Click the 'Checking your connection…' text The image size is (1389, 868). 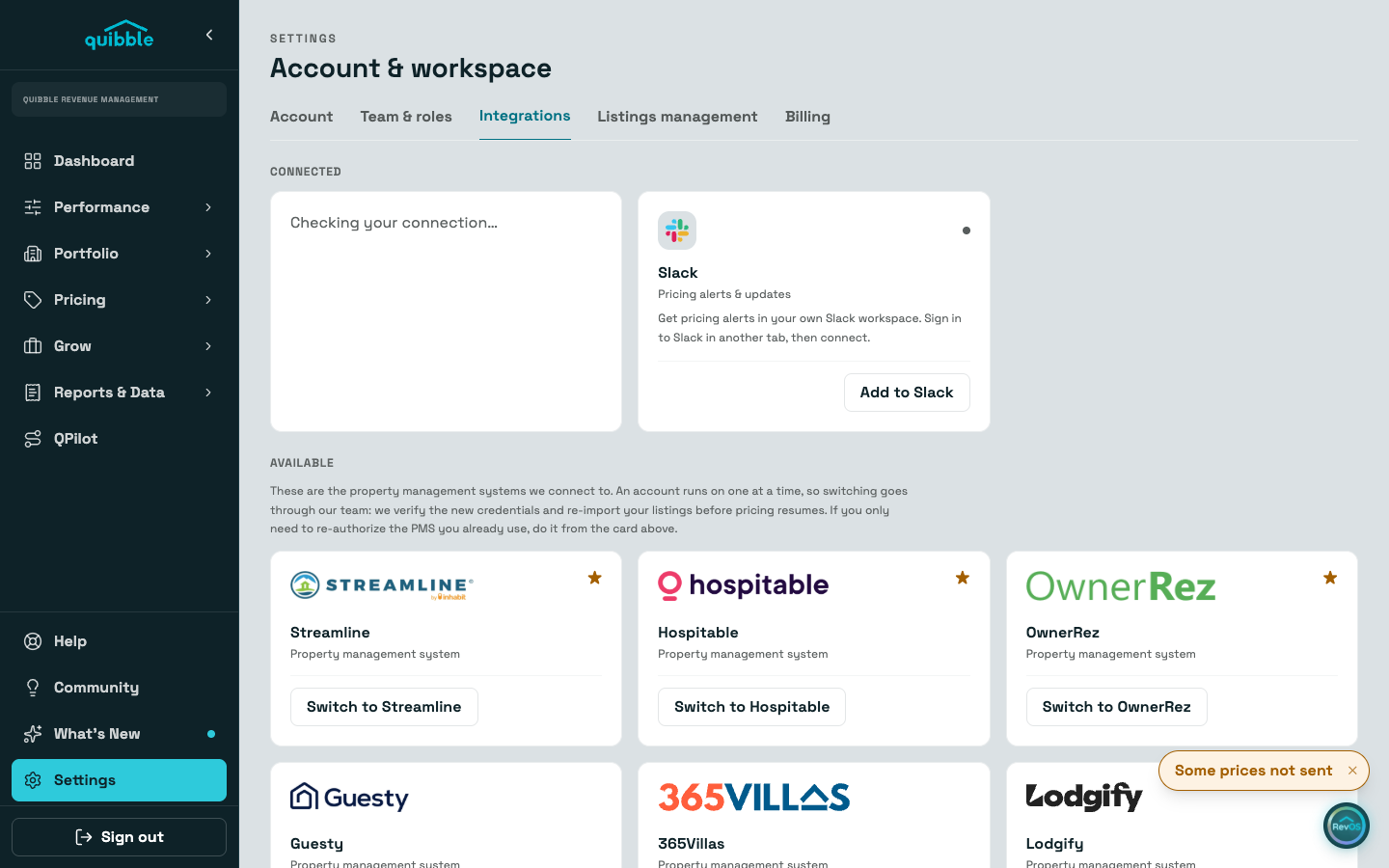pyautogui.click(x=394, y=223)
